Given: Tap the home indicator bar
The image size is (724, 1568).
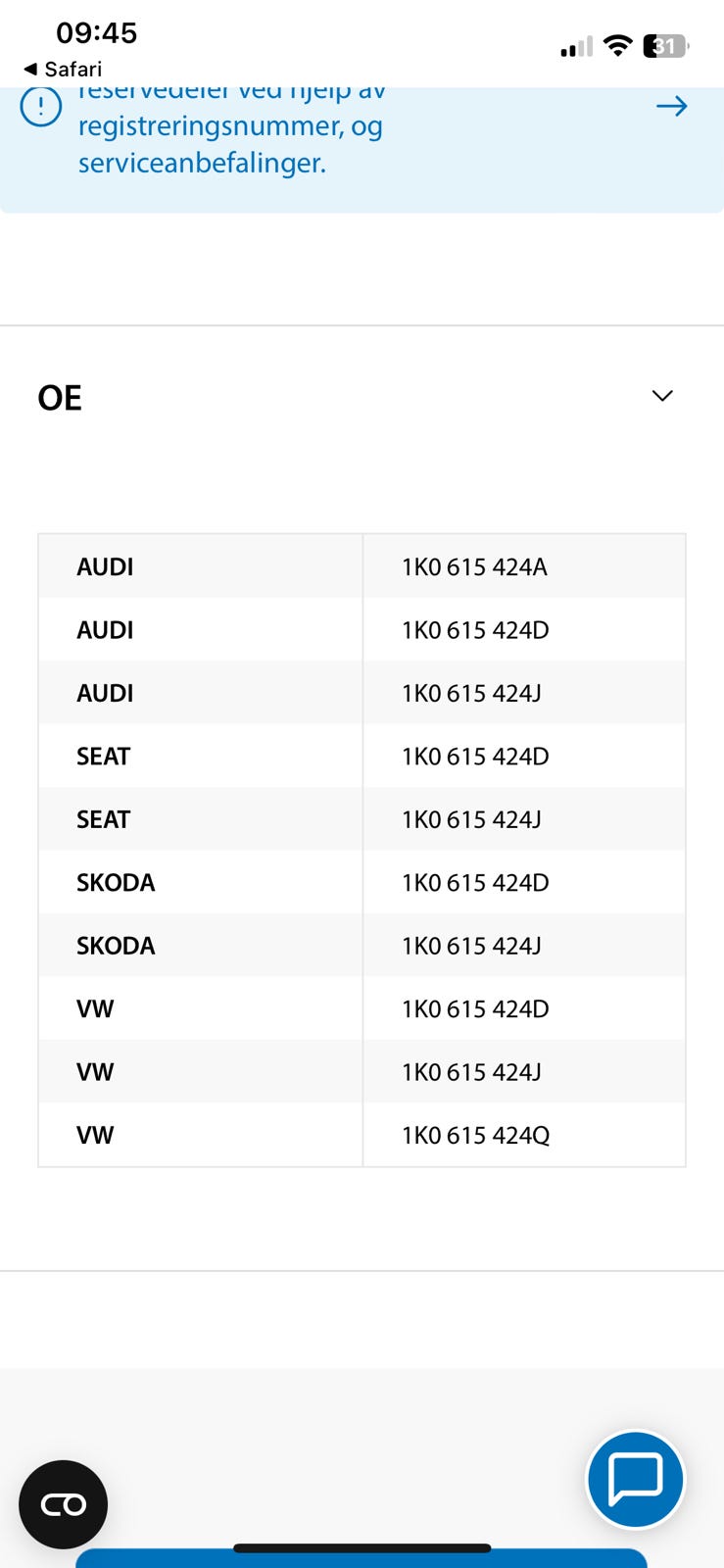Looking at the screenshot, I should click(362, 1548).
